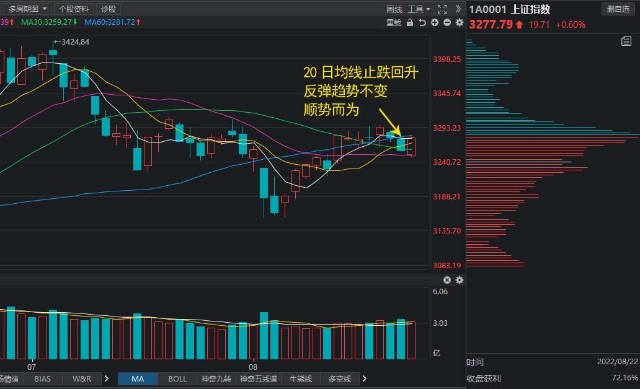
Task: Click the 3.03 volume axis label
Action: click(440, 323)
